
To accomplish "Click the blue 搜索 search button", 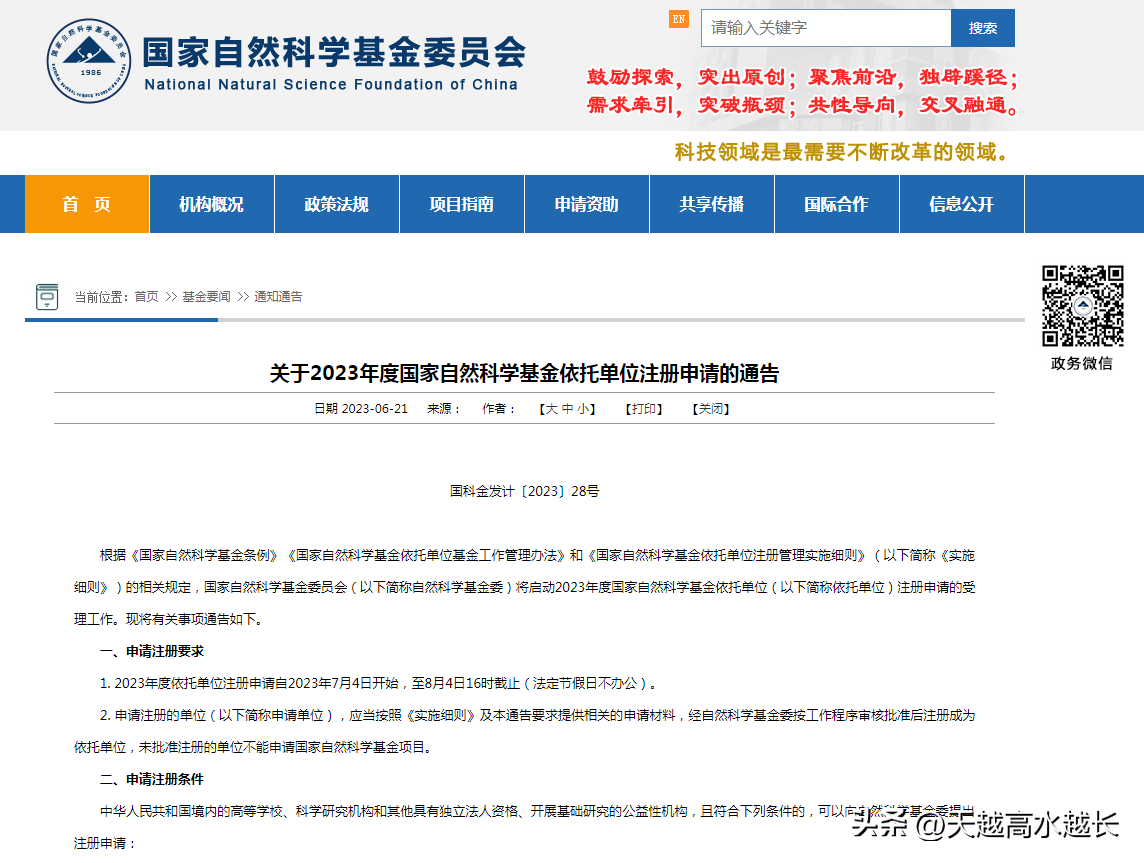I will [x=983, y=28].
